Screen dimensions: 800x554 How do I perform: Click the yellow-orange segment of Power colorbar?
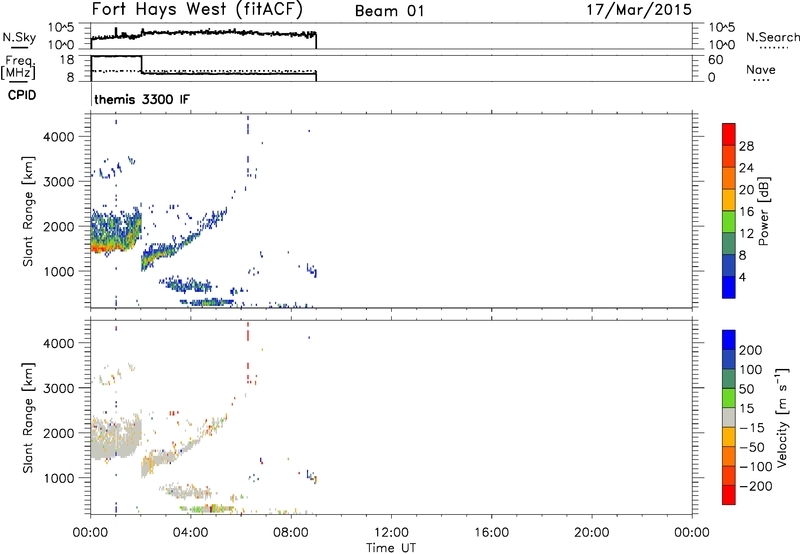729,199
